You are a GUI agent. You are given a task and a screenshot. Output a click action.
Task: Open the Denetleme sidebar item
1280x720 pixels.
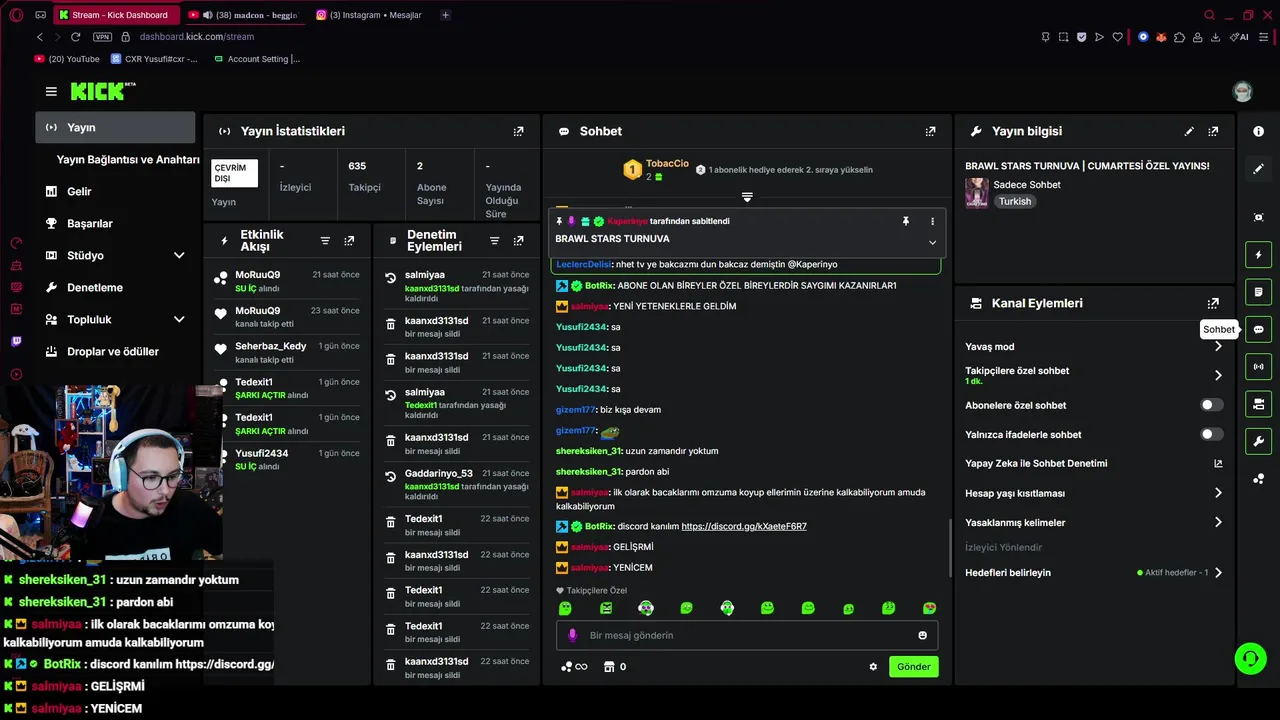pyautogui.click(x=95, y=288)
